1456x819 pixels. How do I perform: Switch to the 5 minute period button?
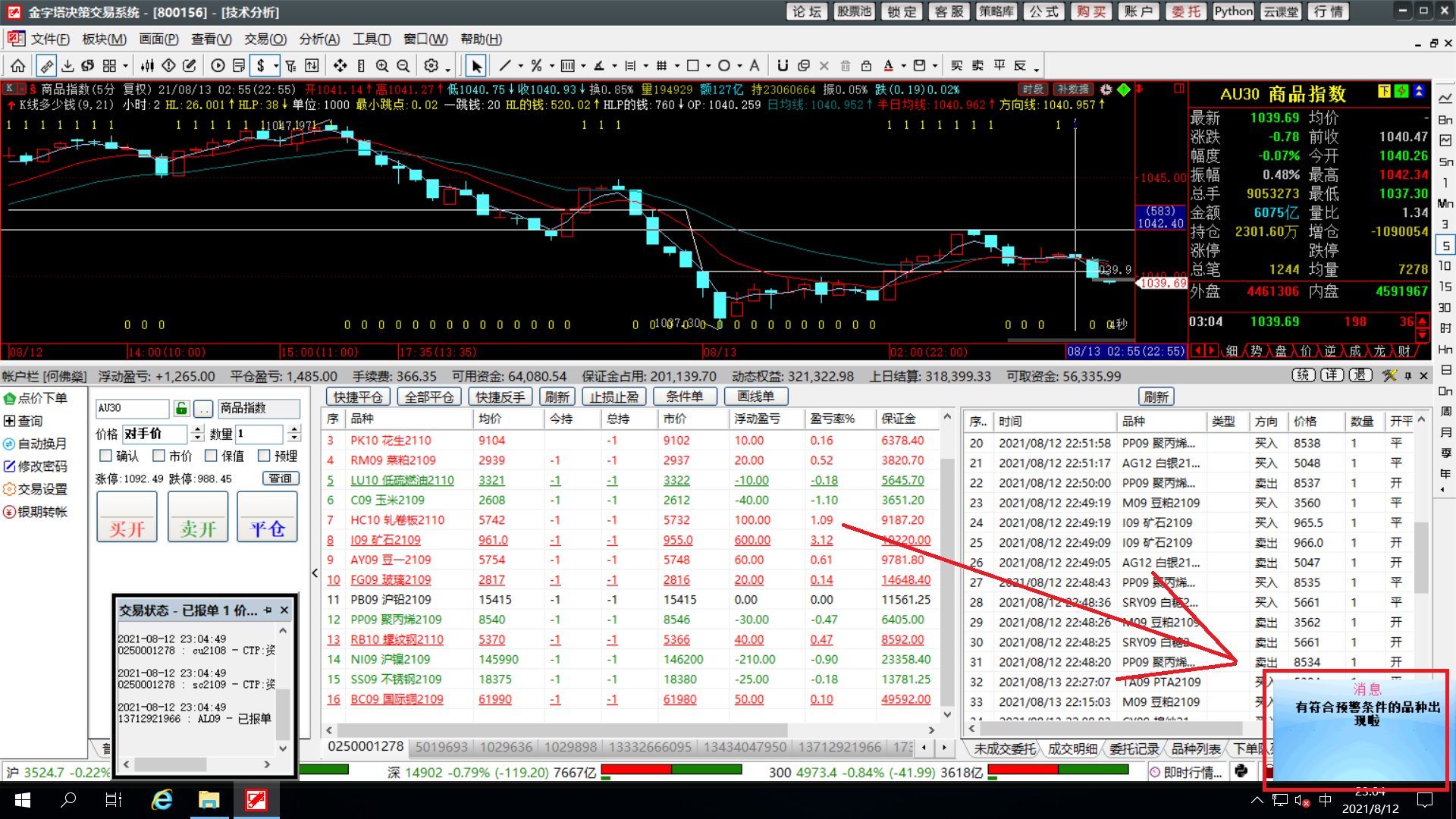pyautogui.click(x=1445, y=246)
